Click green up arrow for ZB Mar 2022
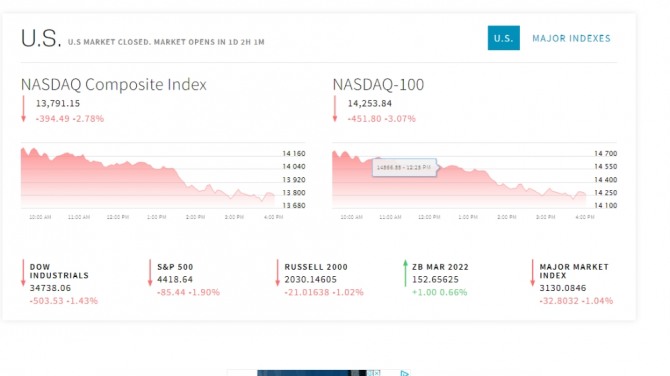This screenshot has height=376, width=670. pos(405,273)
